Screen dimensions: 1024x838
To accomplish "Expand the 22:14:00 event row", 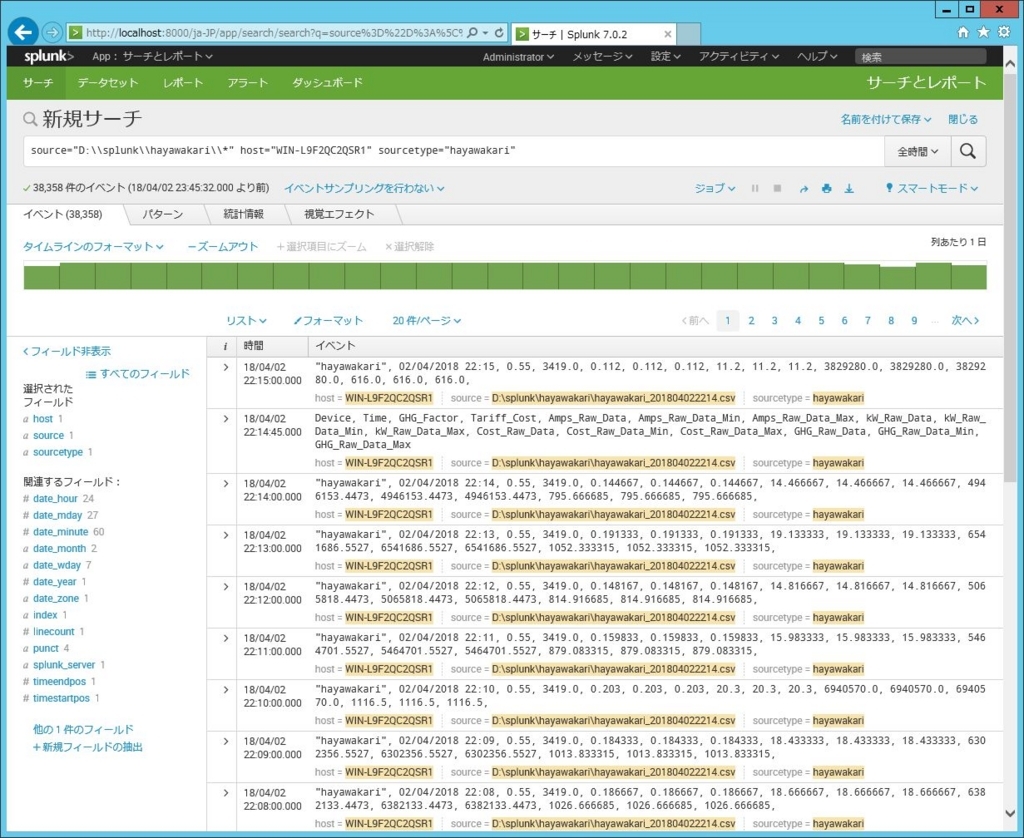I will (x=225, y=483).
